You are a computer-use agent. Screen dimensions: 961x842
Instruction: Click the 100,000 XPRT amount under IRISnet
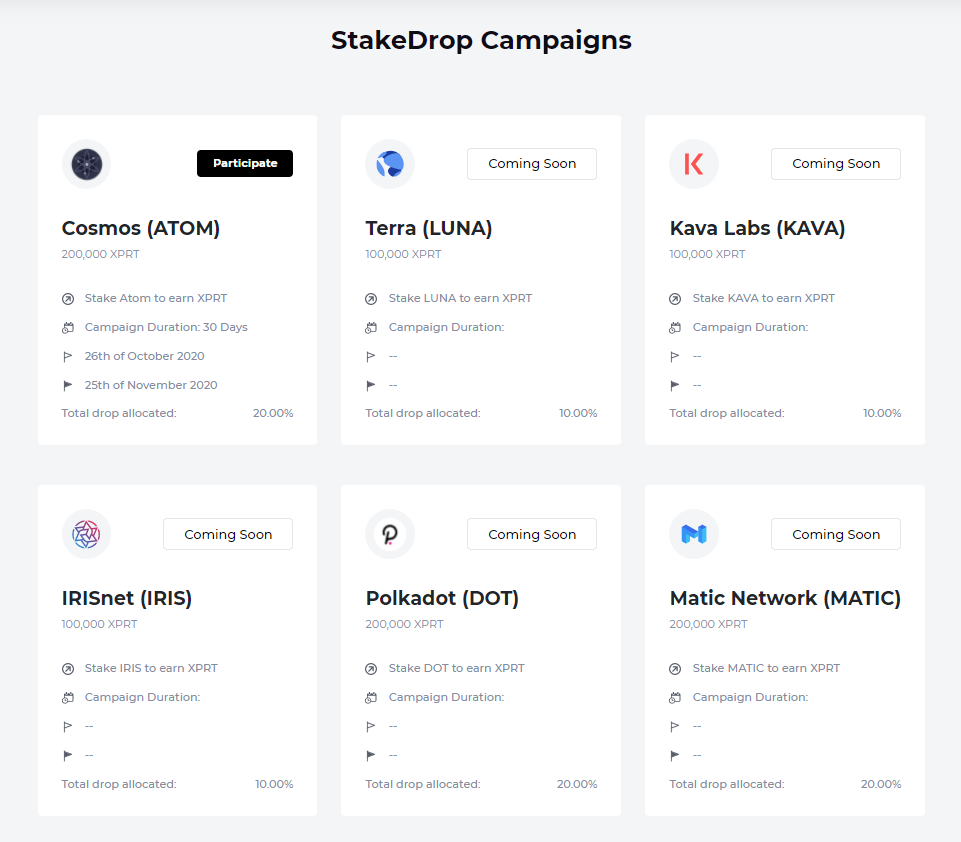pyautogui.click(x=99, y=624)
